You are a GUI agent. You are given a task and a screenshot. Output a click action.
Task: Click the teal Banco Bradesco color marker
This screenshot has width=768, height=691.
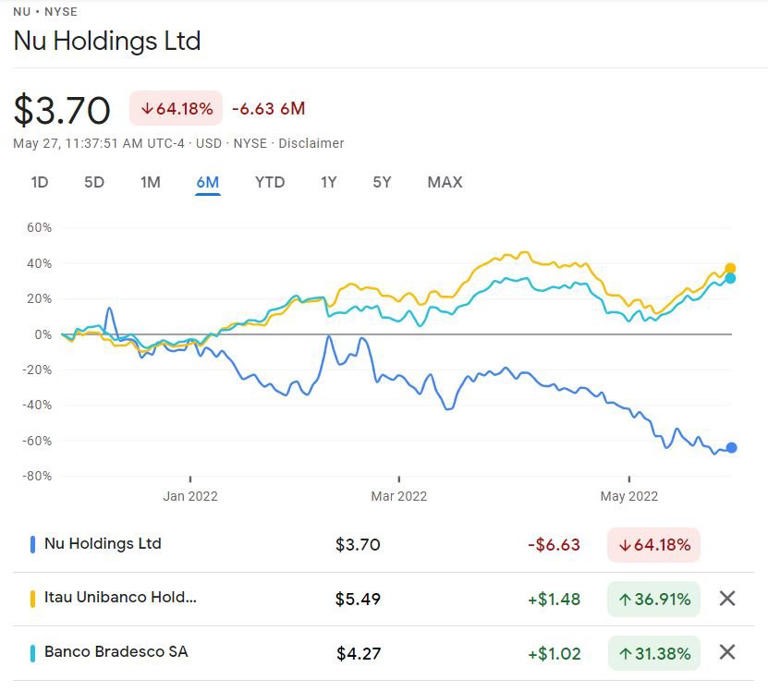coord(33,653)
